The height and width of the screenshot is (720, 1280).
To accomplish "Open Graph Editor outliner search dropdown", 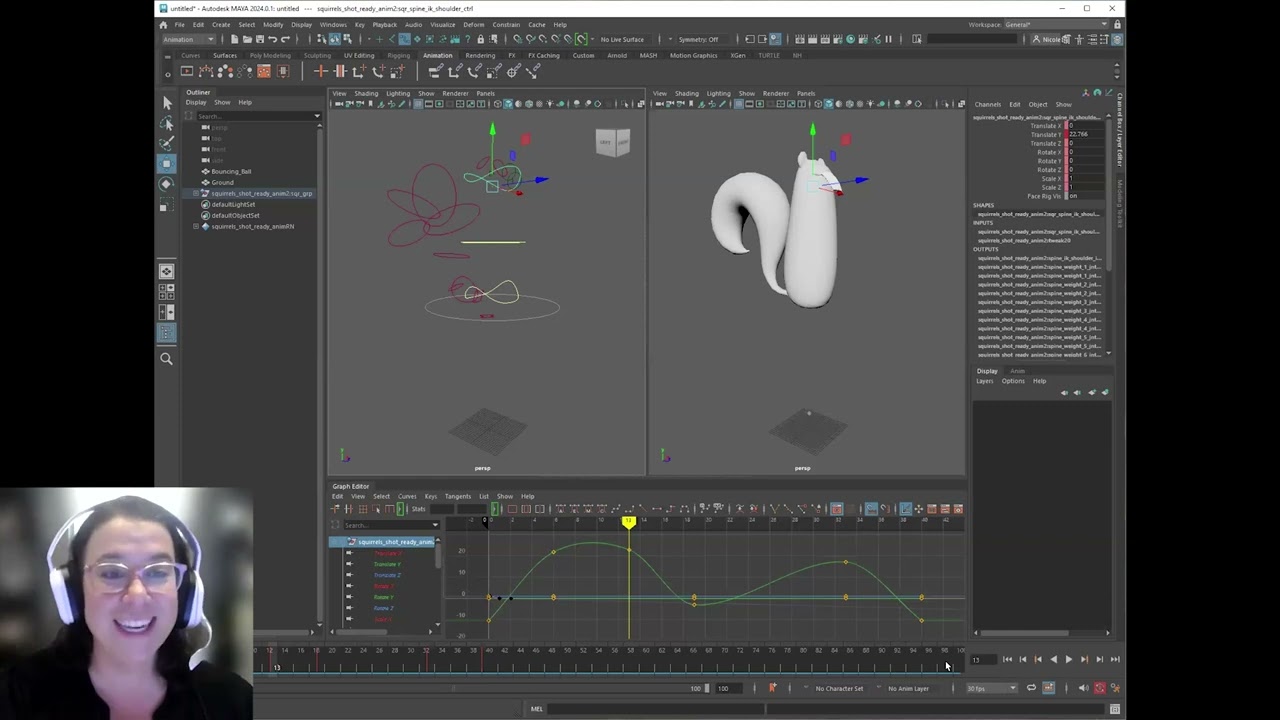I will pos(435,525).
